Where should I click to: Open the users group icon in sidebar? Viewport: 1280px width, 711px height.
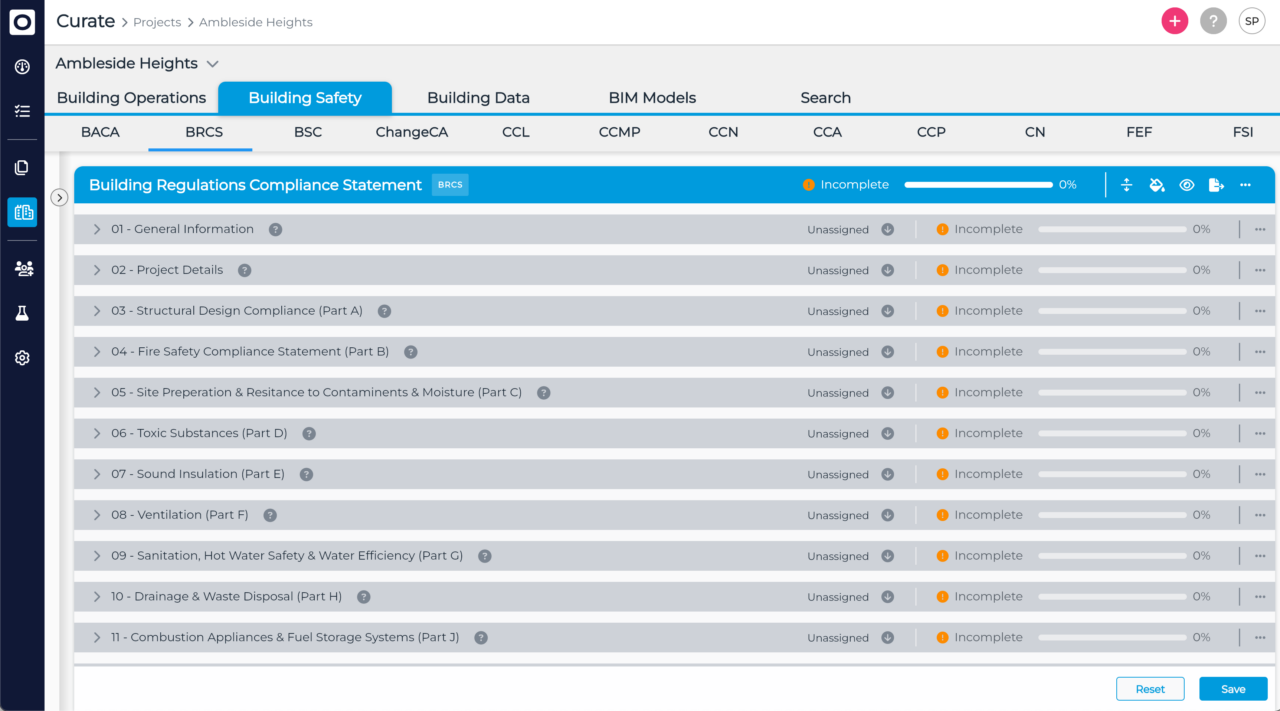pos(22,268)
